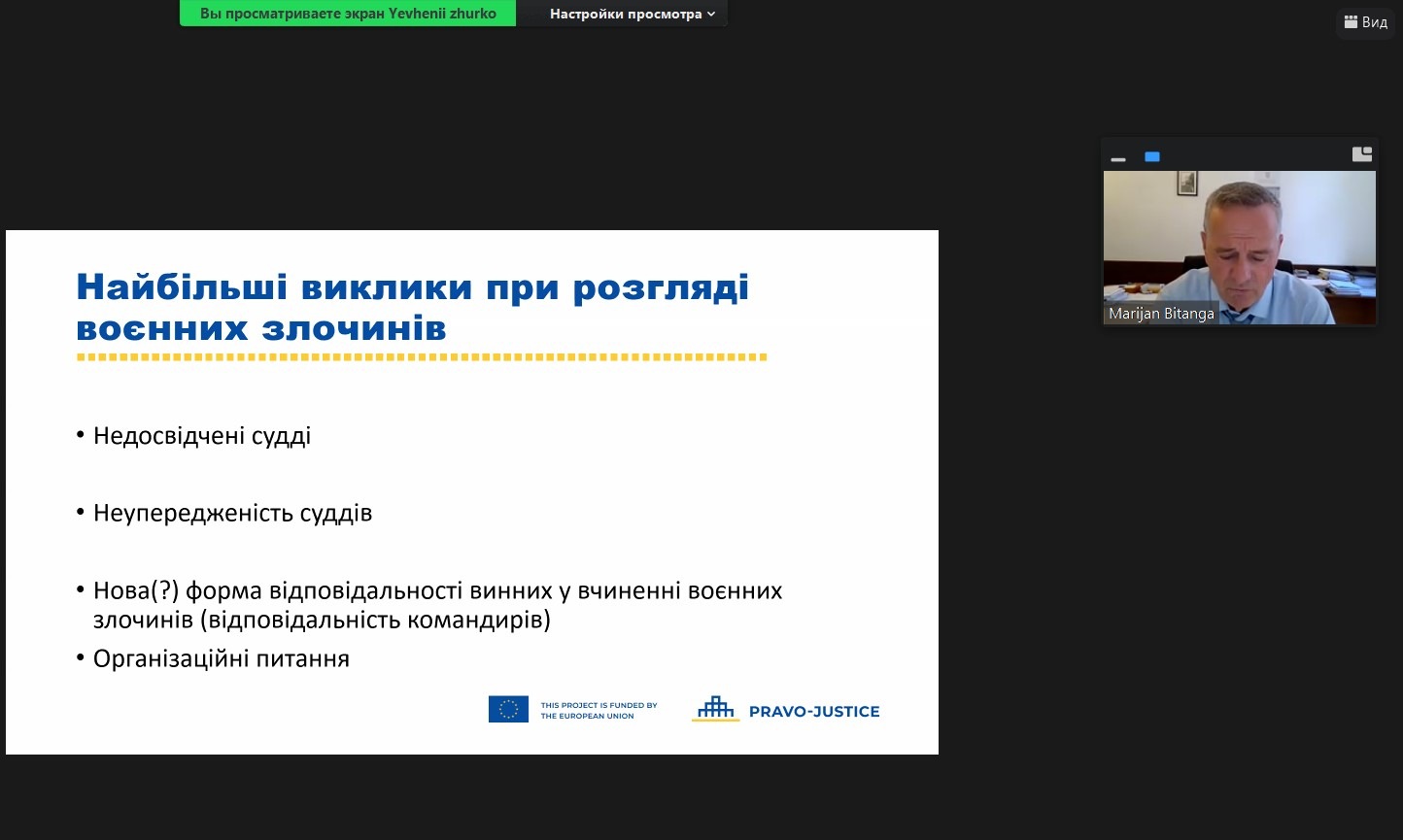Click the bullet Неупередженість суддів
The width and height of the screenshot is (1403, 840).
pyautogui.click(x=232, y=513)
